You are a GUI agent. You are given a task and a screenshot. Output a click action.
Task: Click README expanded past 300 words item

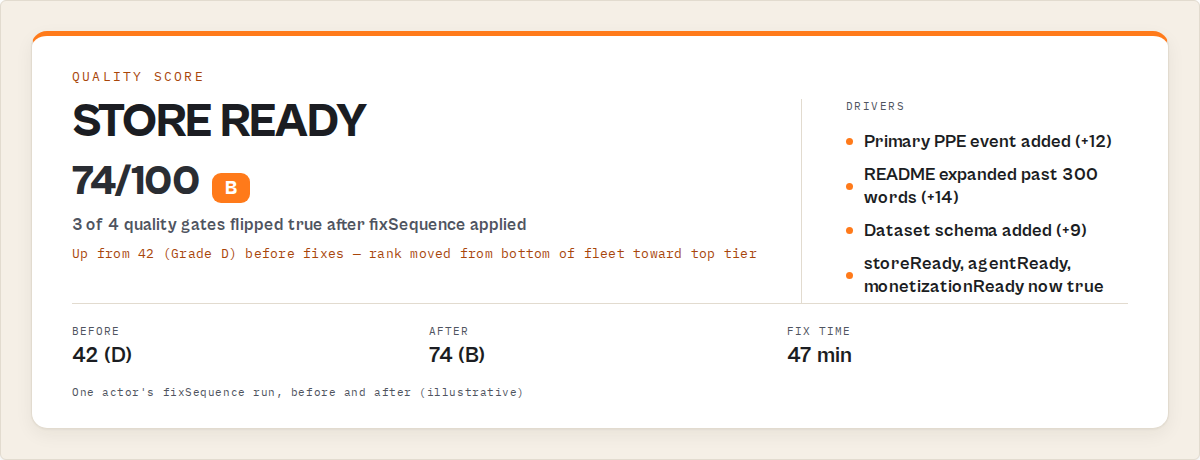coord(981,186)
